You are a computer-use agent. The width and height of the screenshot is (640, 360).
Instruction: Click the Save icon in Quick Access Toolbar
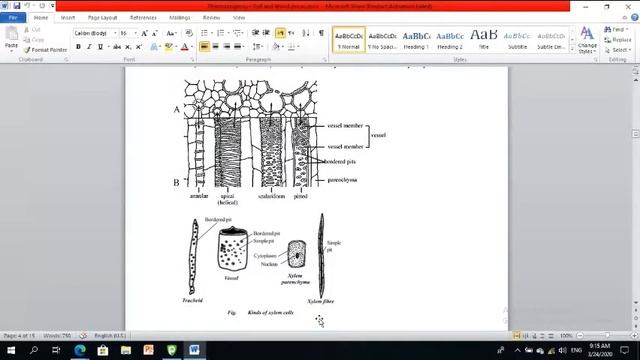(17, 6)
